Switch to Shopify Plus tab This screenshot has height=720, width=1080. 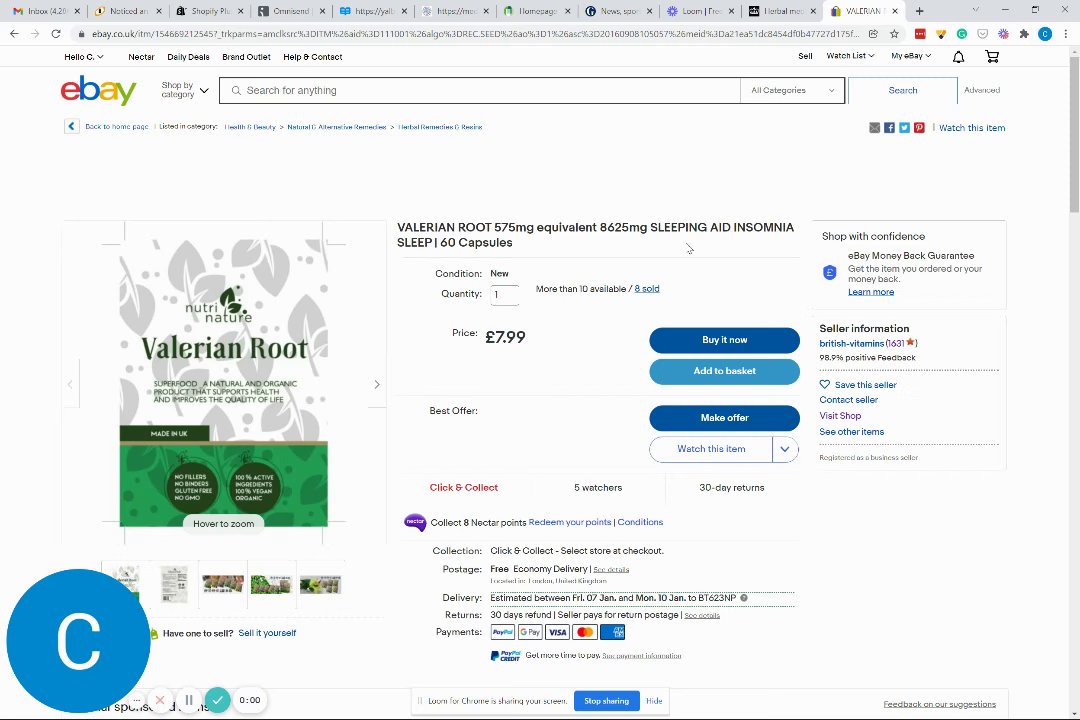click(209, 11)
